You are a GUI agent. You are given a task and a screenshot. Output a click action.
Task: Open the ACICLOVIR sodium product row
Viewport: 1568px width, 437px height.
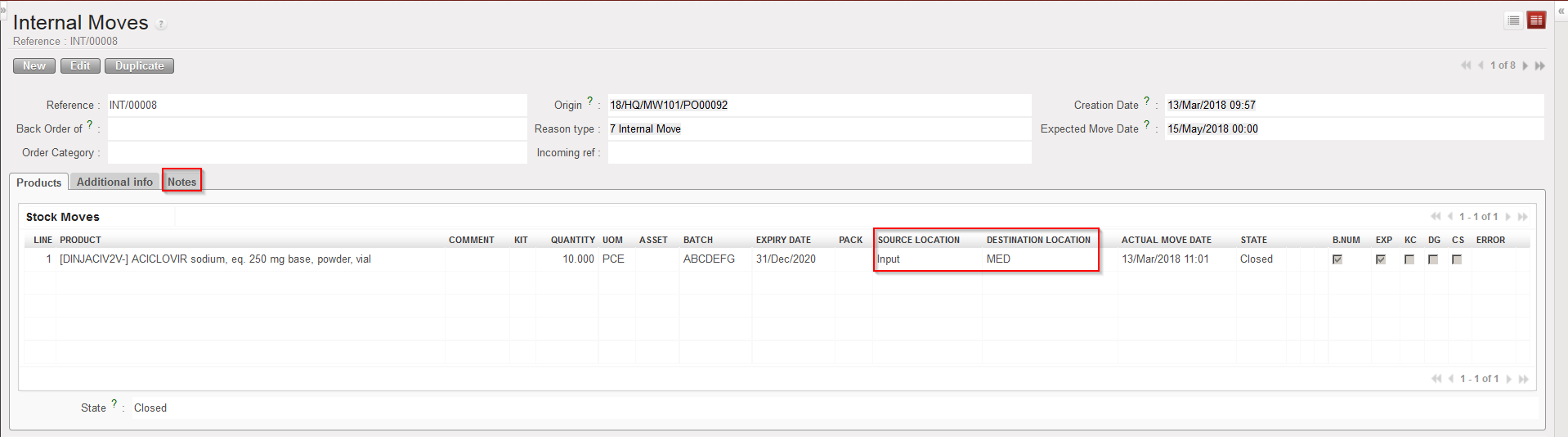[215, 259]
